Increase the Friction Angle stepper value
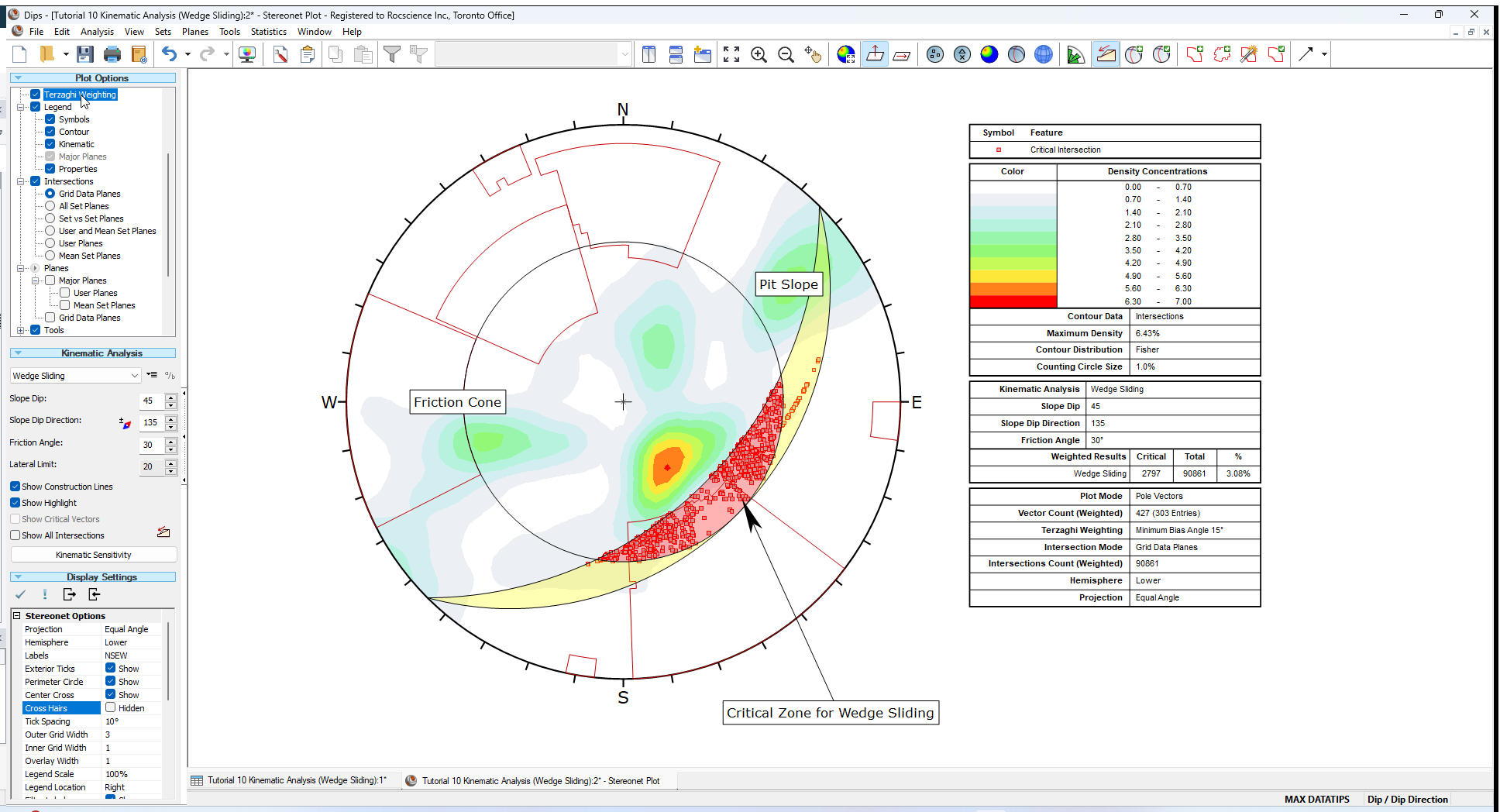 pyautogui.click(x=171, y=442)
